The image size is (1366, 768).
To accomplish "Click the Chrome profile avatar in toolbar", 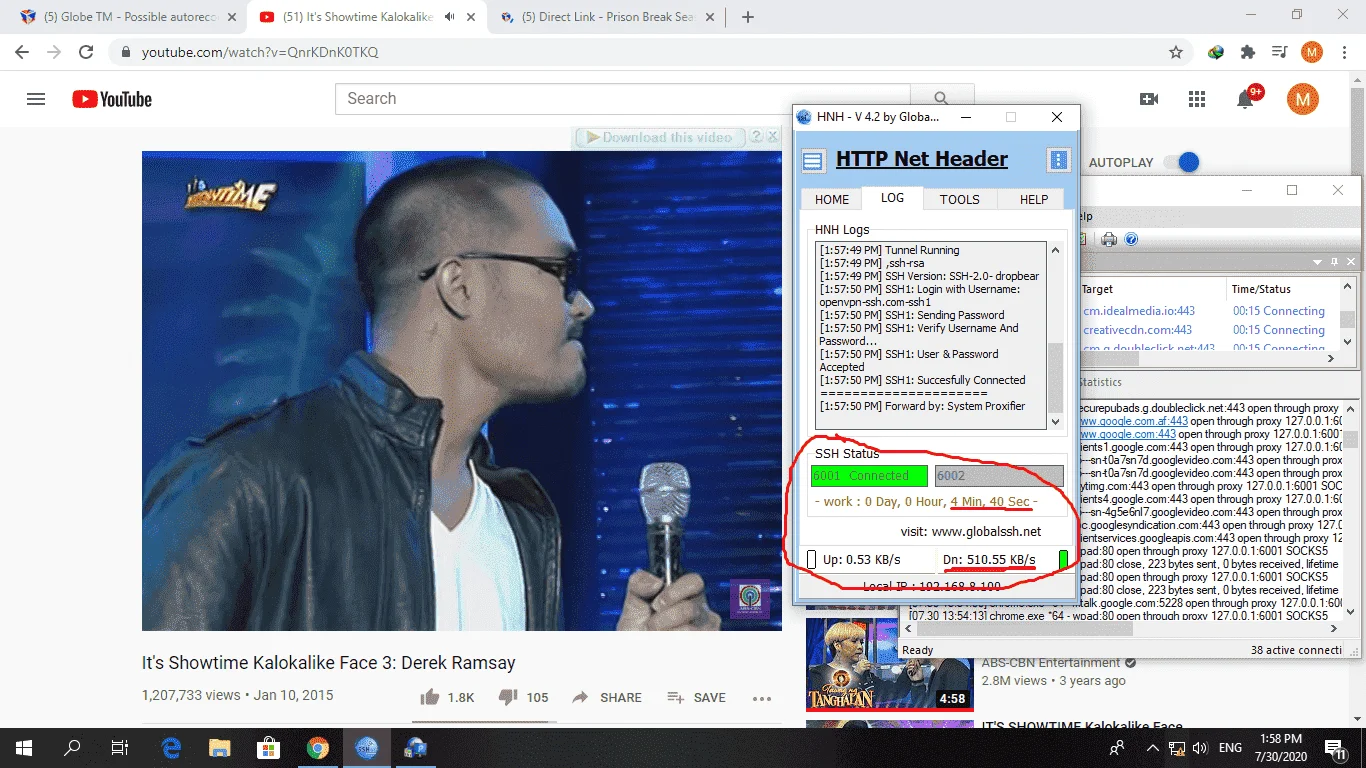I will (1311, 52).
